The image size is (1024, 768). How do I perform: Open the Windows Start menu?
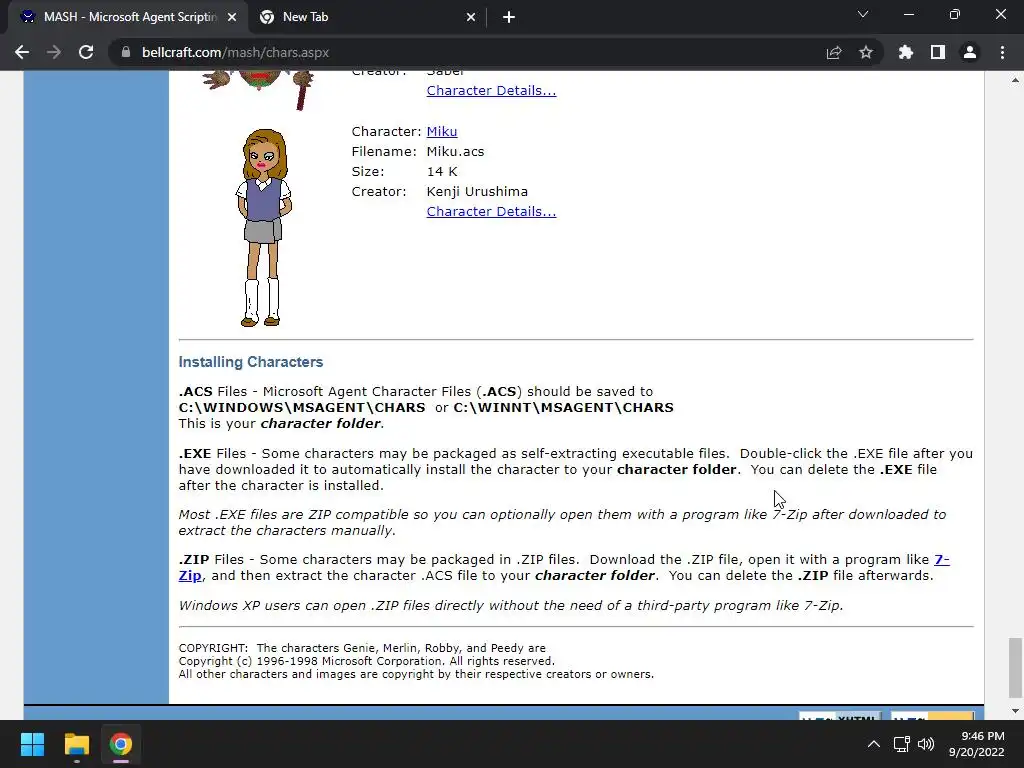pyautogui.click(x=32, y=744)
